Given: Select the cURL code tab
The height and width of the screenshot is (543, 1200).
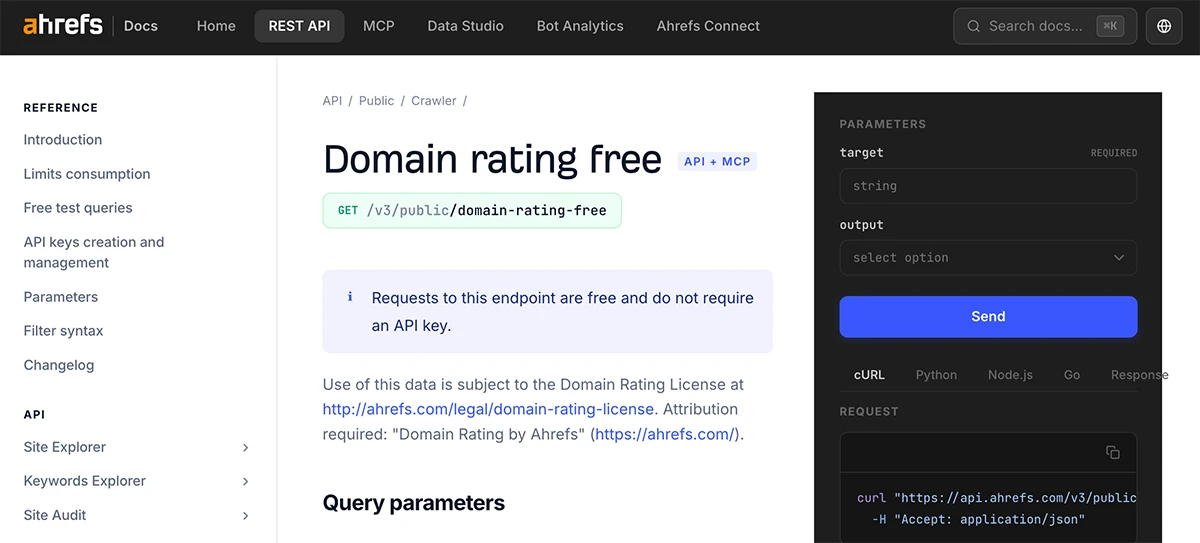Looking at the screenshot, I should (x=869, y=375).
